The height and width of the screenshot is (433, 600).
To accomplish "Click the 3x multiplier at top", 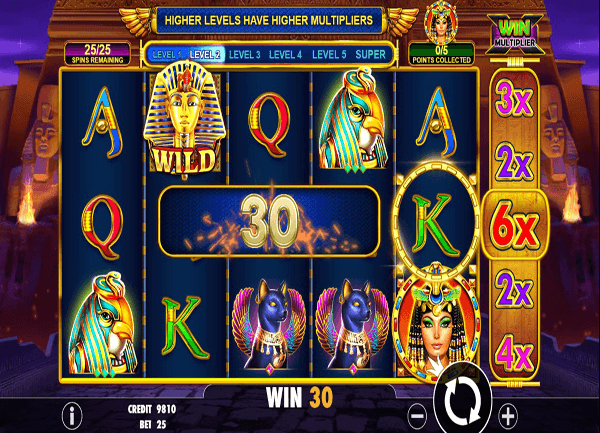I will pyautogui.click(x=514, y=99).
